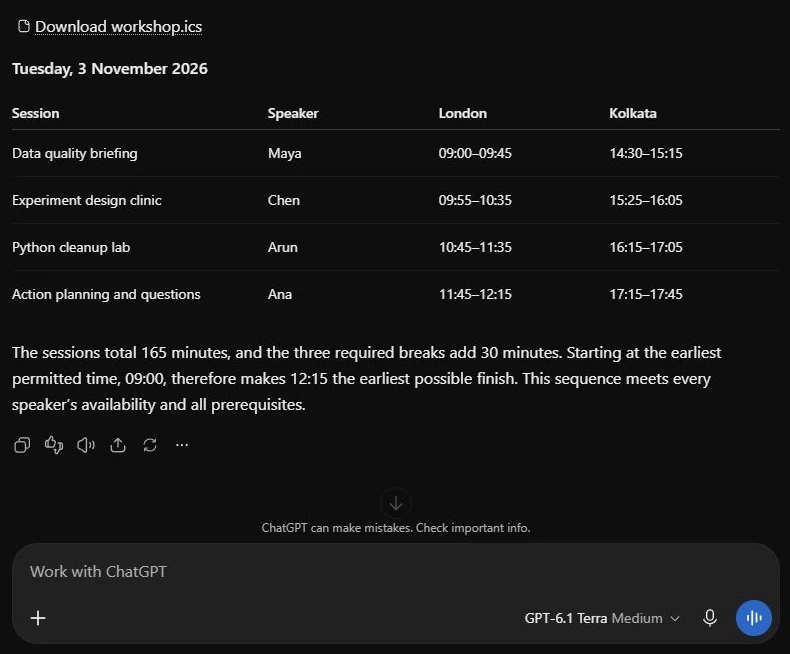Open the more options ellipsis menu
The width and height of the screenshot is (790, 654).
[182, 445]
